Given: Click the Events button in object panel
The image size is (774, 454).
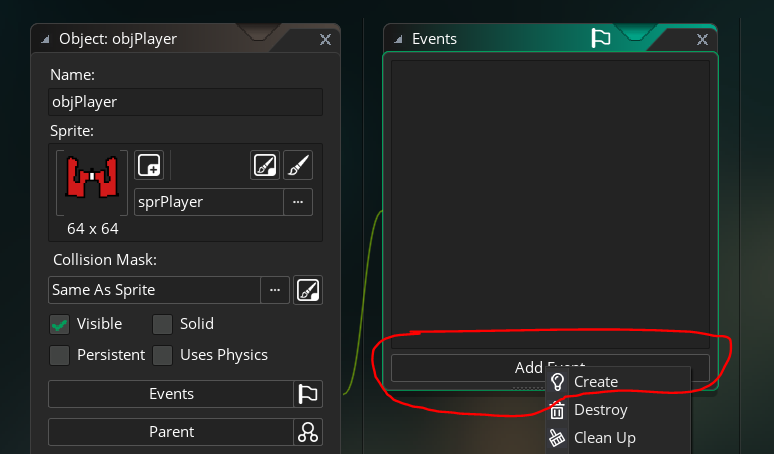Looking at the screenshot, I should pyautogui.click(x=171, y=394).
